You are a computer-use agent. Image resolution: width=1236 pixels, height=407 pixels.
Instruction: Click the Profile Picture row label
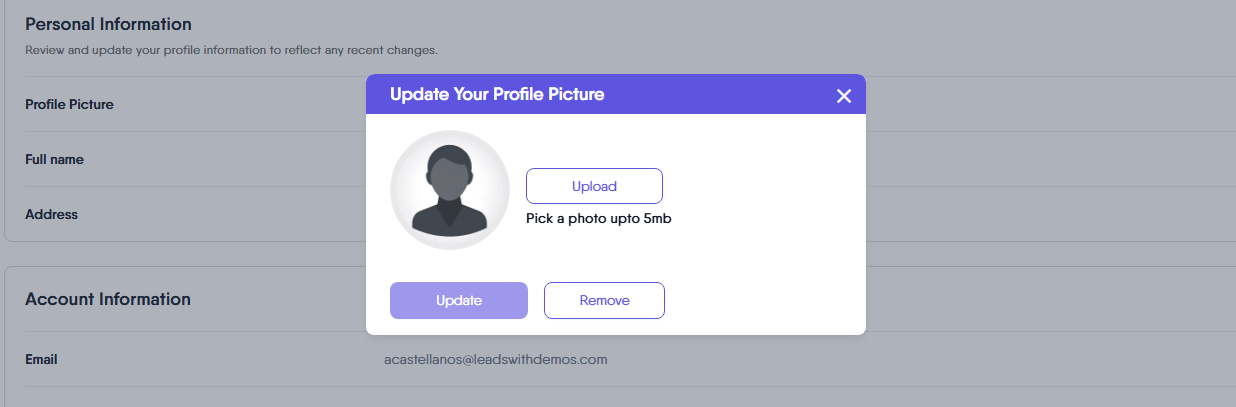click(69, 104)
